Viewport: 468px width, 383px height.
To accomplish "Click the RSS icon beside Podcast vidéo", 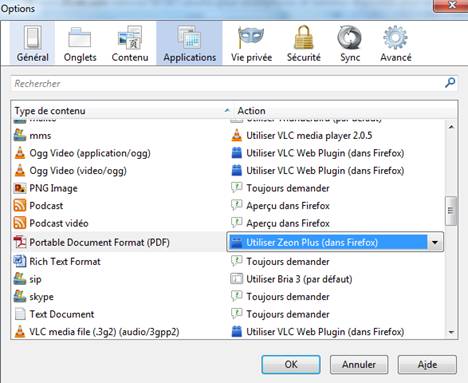I will 20,223.
